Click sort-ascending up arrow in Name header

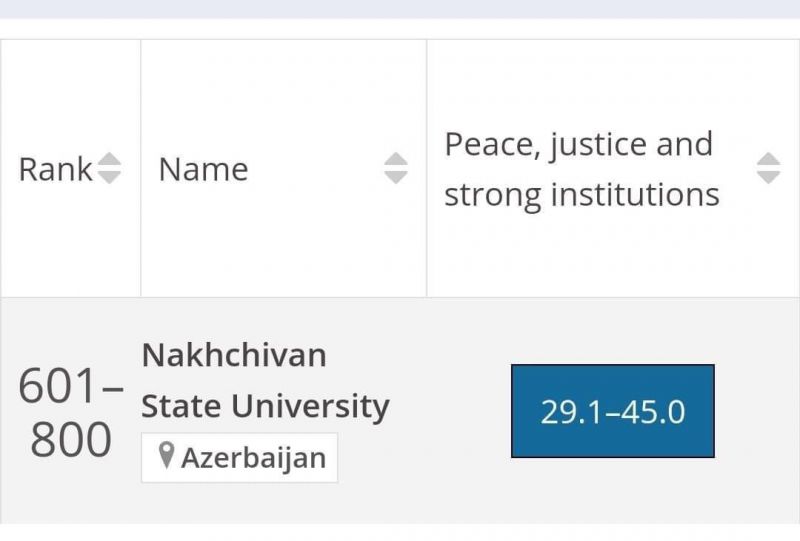pyautogui.click(x=396, y=159)
